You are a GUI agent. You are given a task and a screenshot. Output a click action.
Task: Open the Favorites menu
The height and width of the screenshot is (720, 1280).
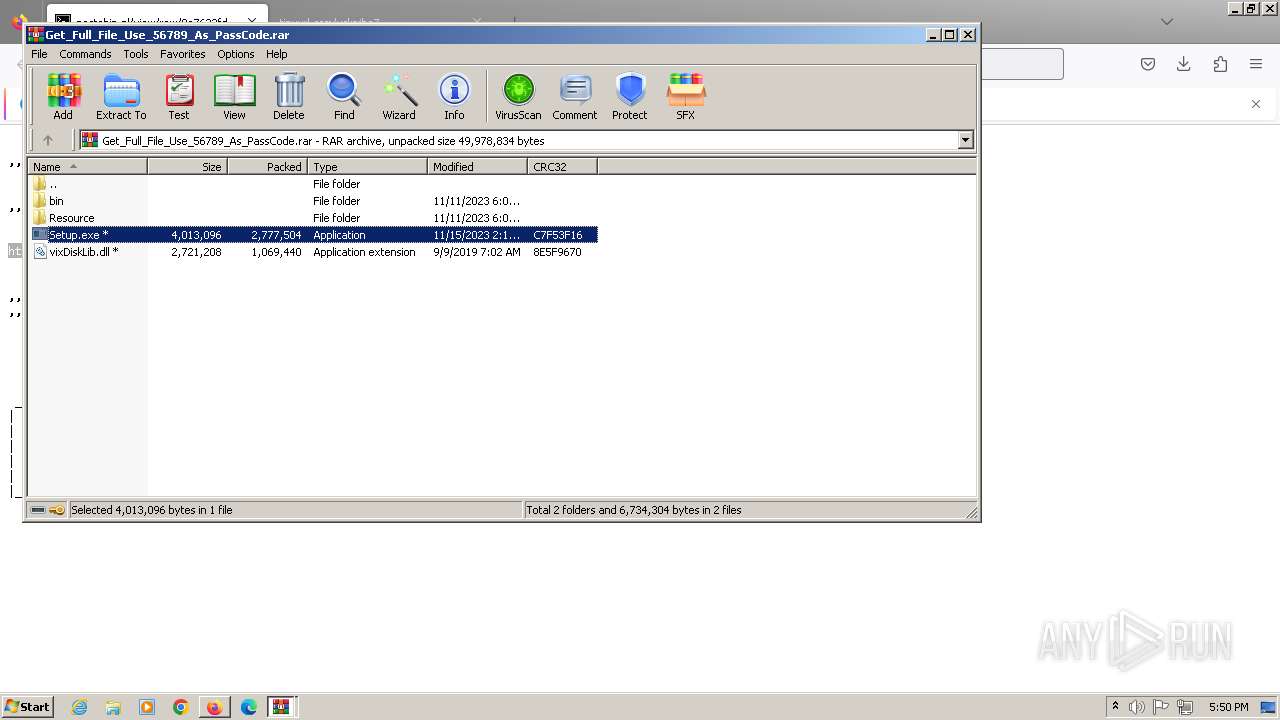183,54
